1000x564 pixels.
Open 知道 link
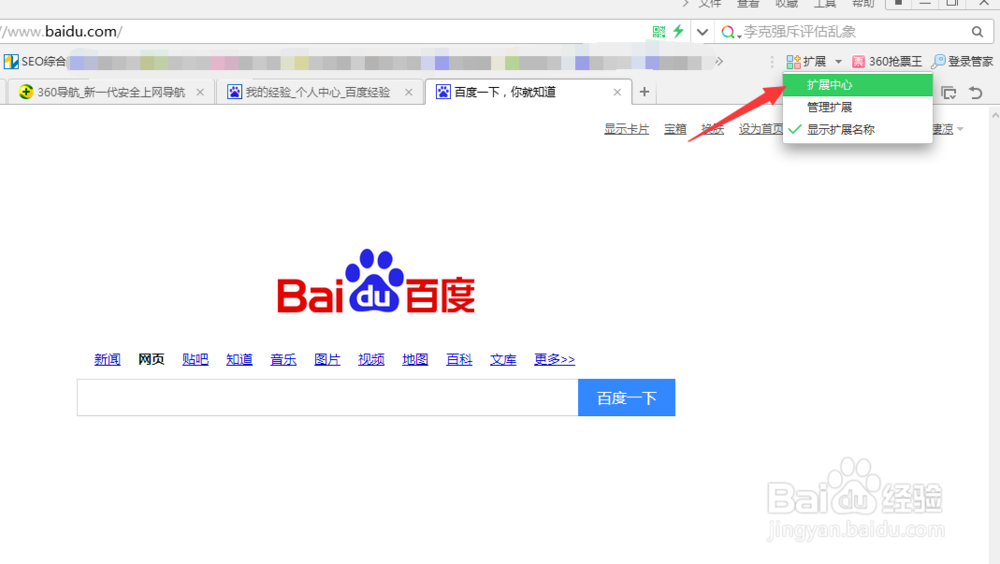tap(239, 359)
